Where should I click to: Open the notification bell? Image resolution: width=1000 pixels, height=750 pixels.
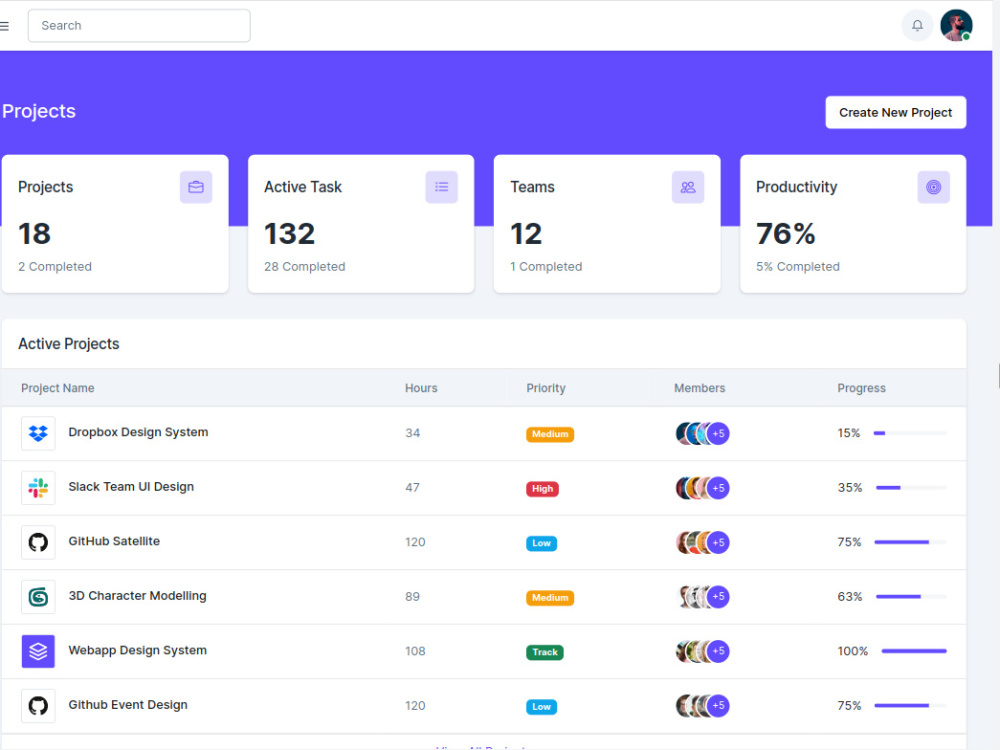pyautogui.click(x=917, y=25)
